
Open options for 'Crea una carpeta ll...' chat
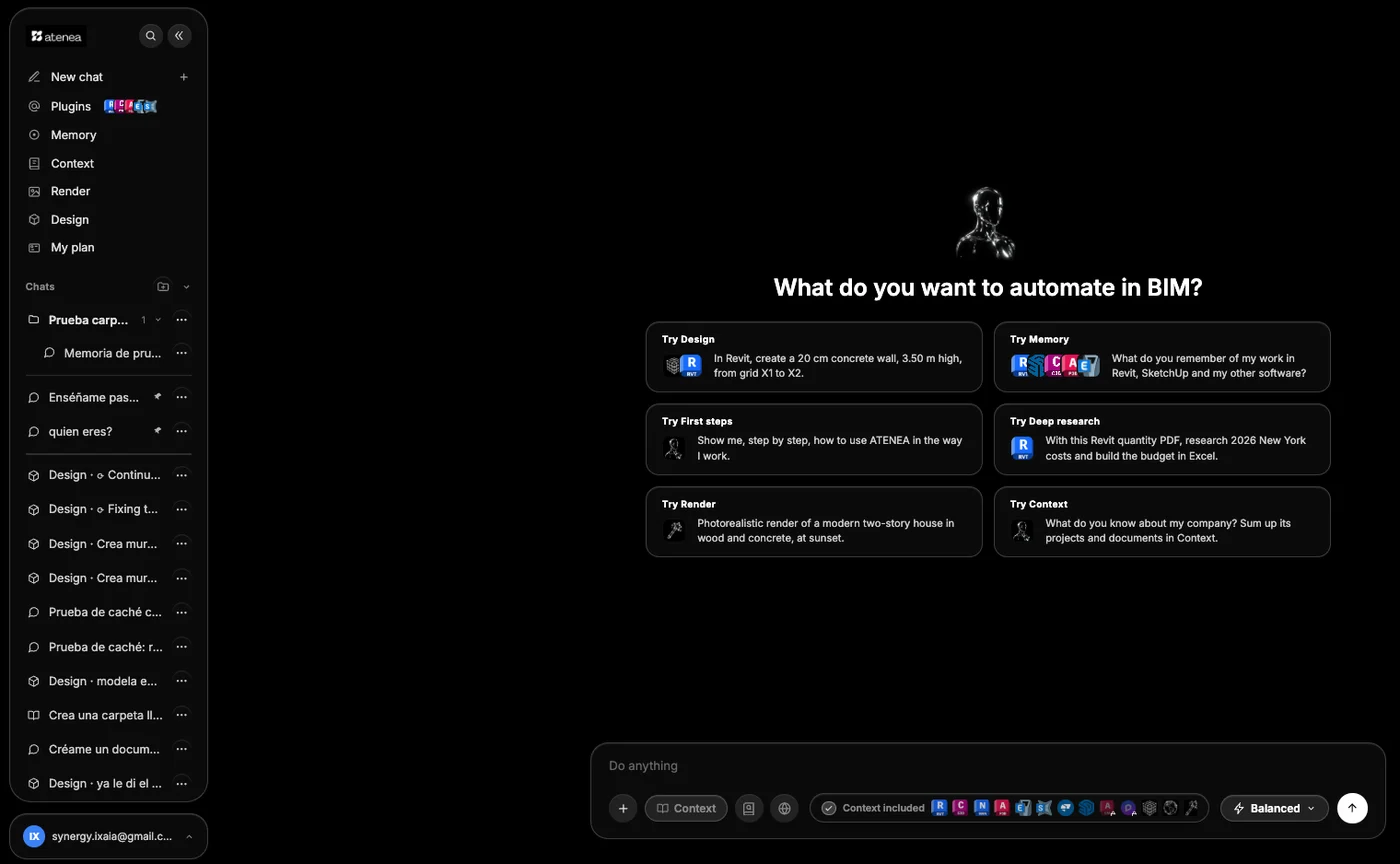181,715
